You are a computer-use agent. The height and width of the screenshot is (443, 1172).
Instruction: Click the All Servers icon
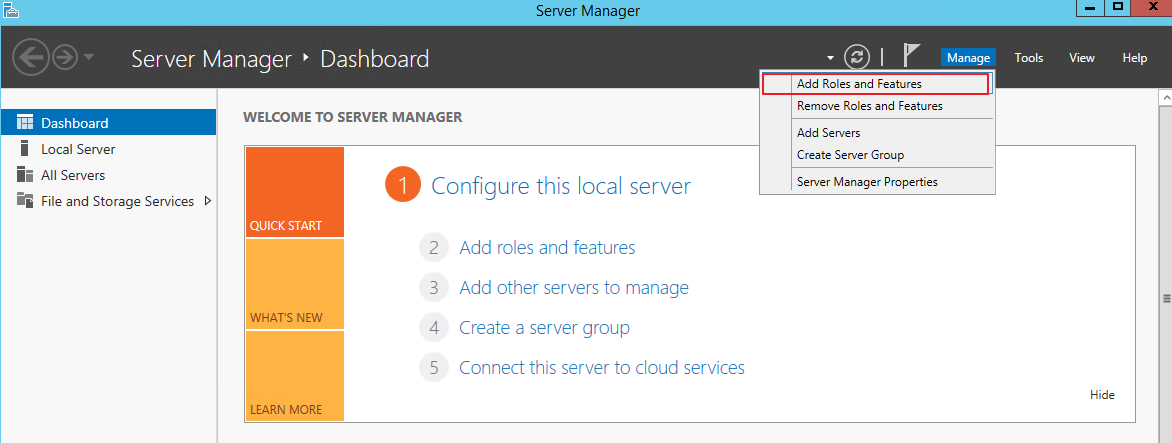point(25,175)
